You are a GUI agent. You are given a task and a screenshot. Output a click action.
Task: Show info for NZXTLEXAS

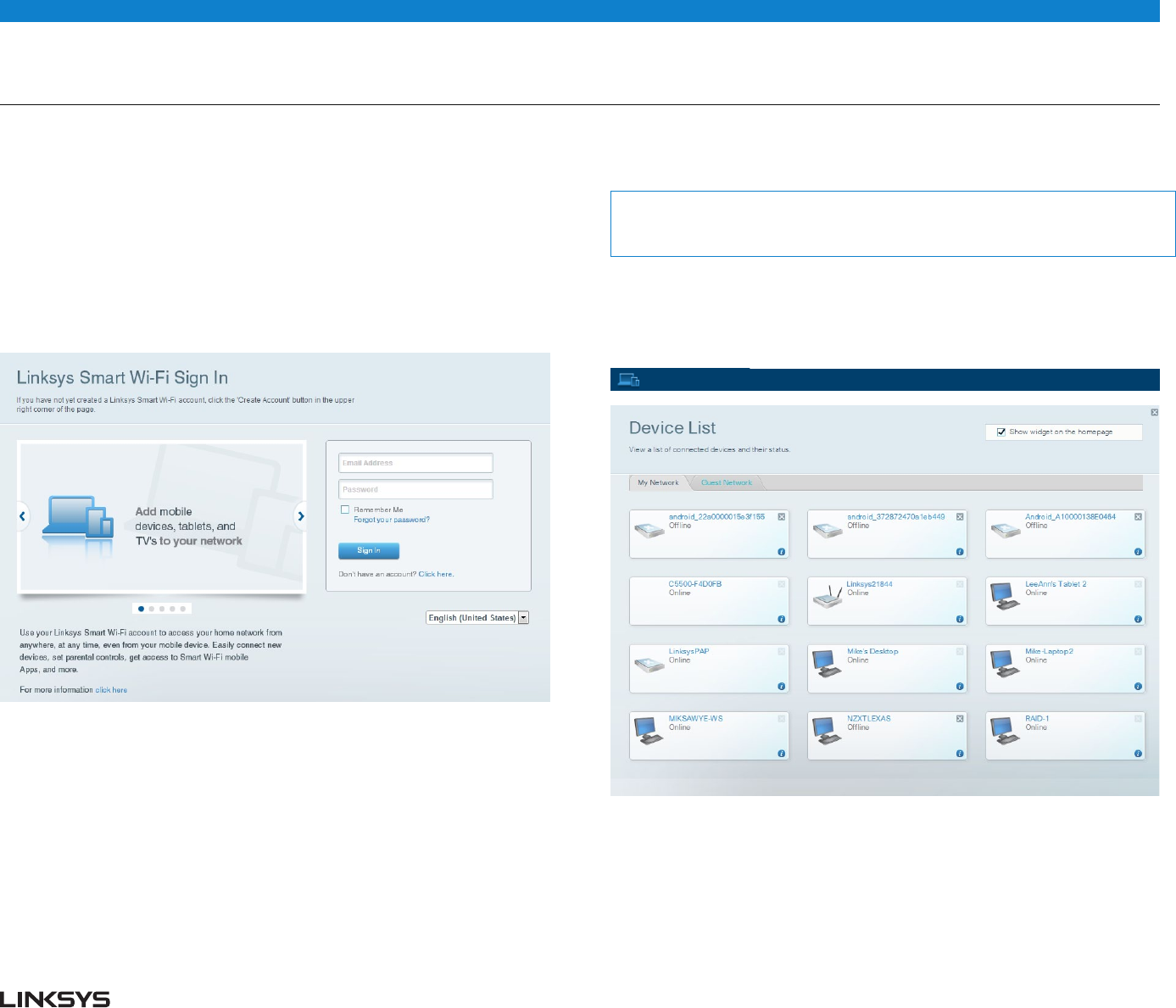tap(960, 754)
